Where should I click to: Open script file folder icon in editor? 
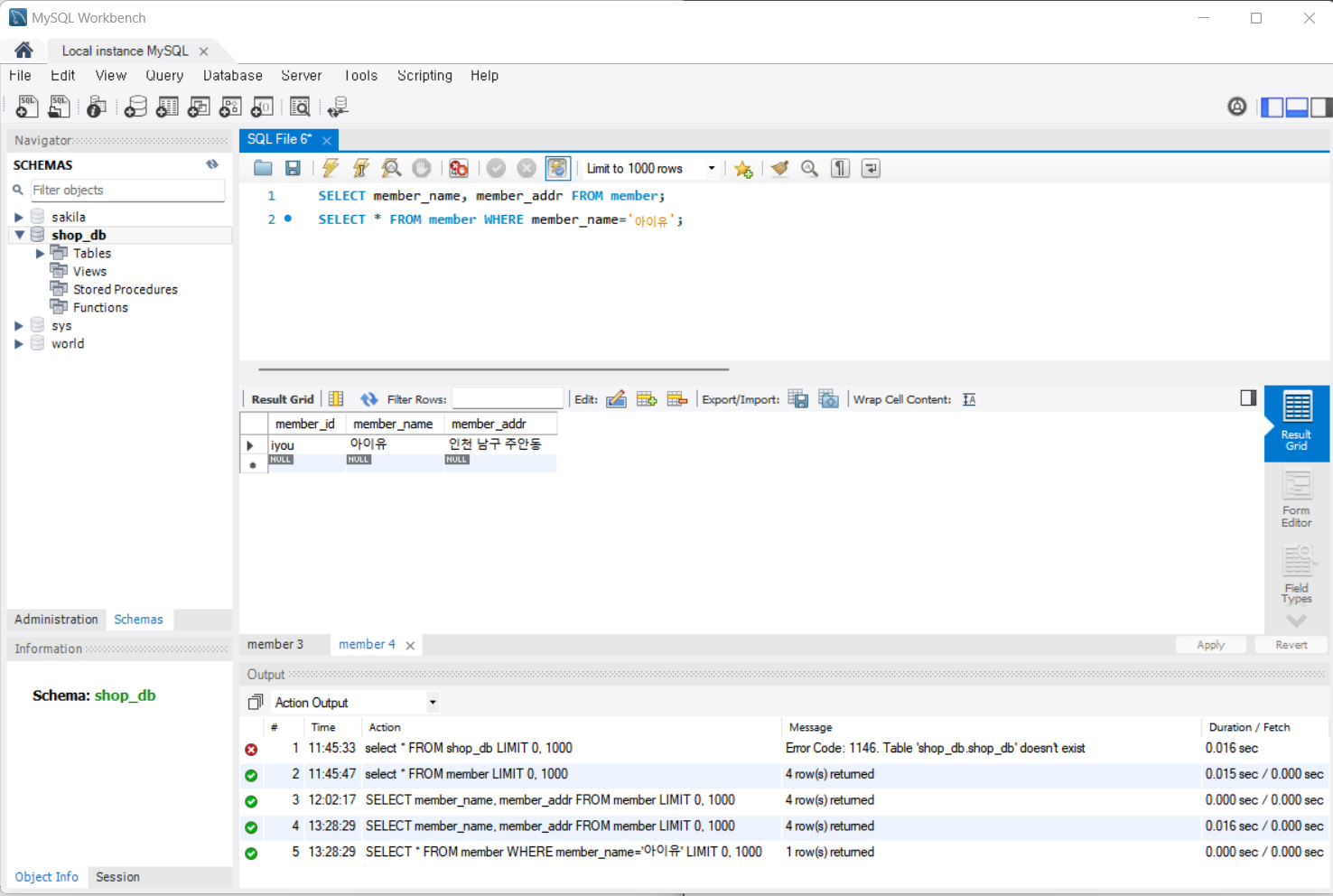263,168
